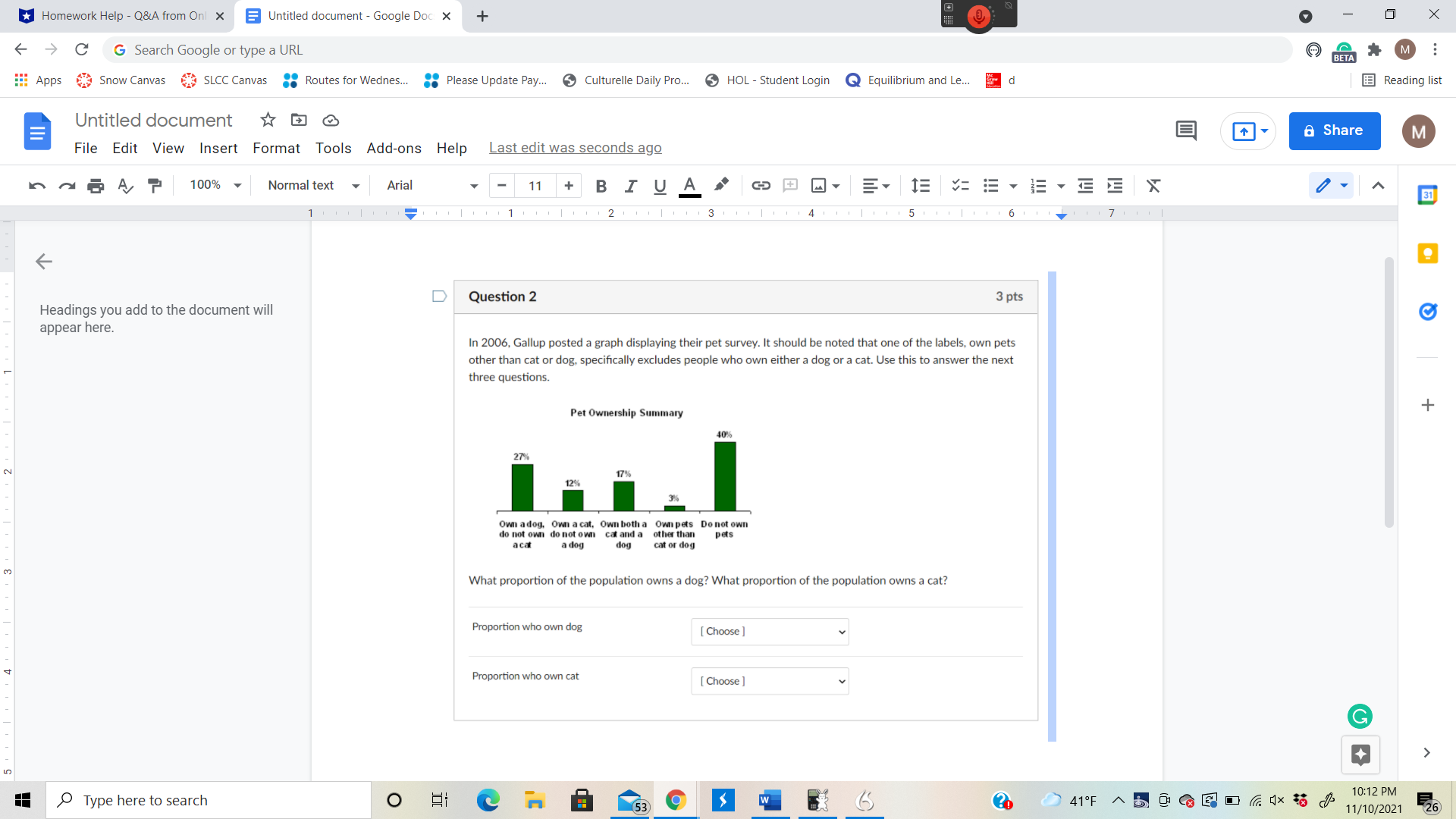The image size is (1456, 819).
Task: Click the Share button
Action: [x=1334, y=130]
